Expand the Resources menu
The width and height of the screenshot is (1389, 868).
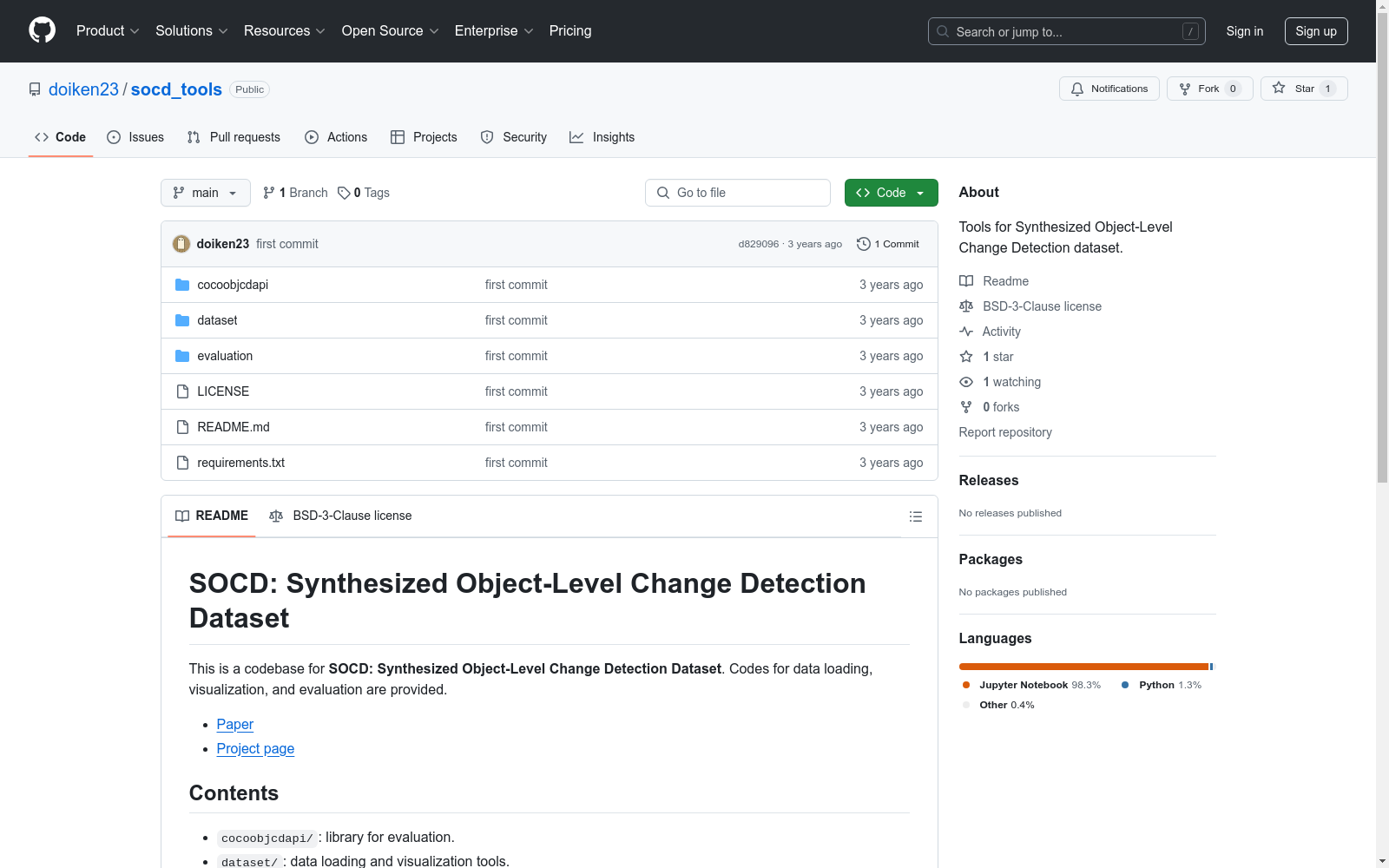[284, 30]
